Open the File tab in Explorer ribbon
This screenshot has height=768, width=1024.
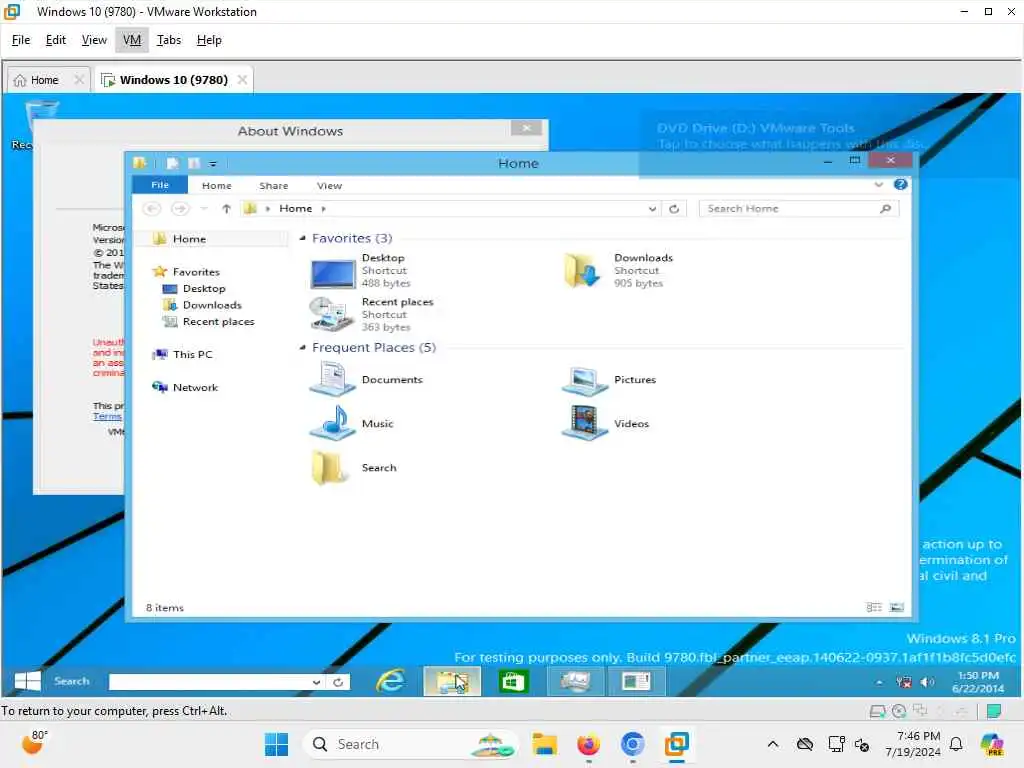pos(160,185)
